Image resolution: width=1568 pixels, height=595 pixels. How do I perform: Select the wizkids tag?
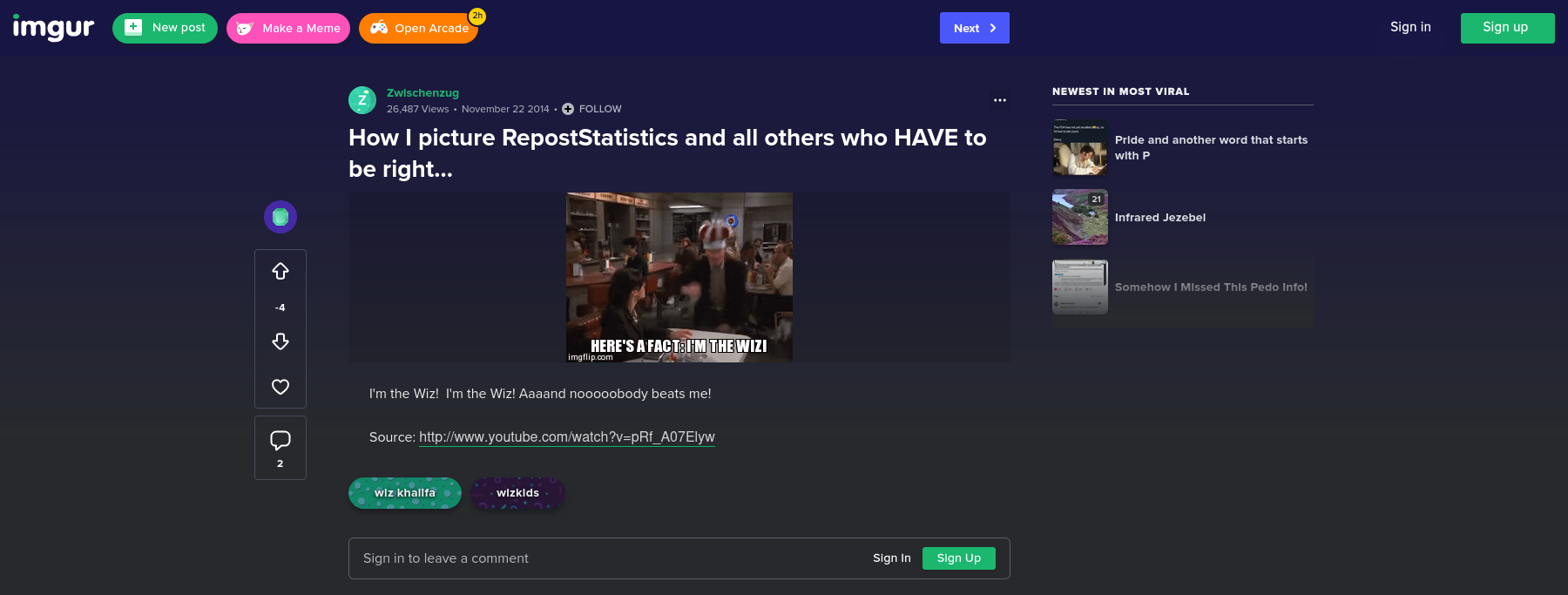518,493
